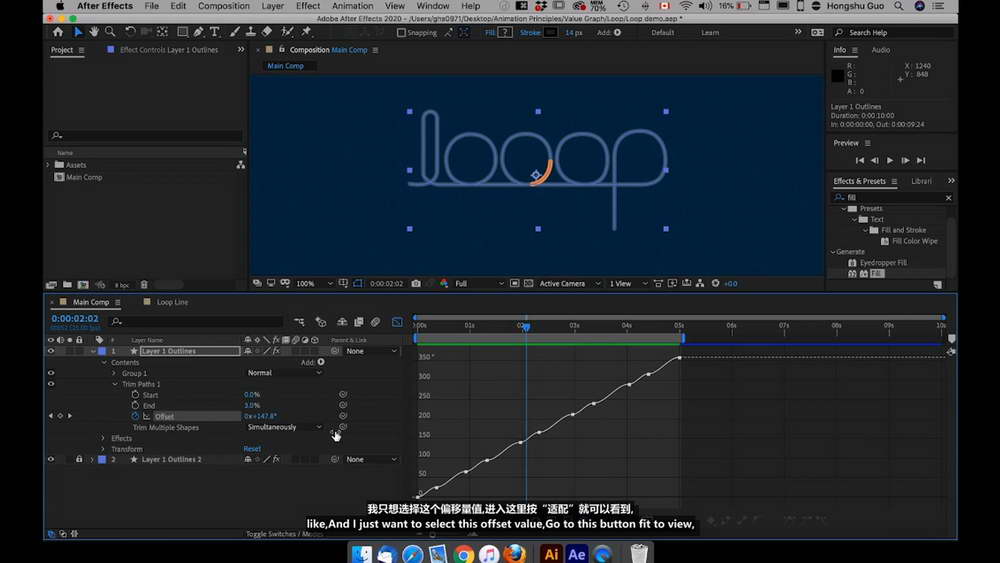Open 1 View layout dropdown

(628, 284)
